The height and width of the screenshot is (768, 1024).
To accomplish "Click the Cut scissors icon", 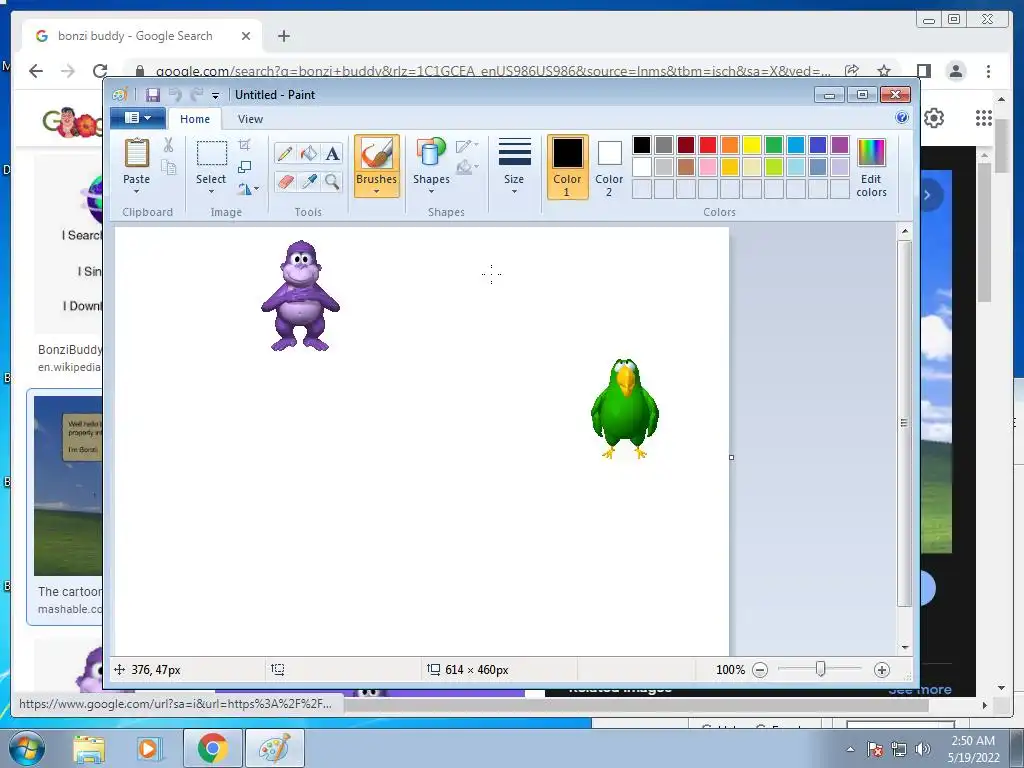I will 168,145.
